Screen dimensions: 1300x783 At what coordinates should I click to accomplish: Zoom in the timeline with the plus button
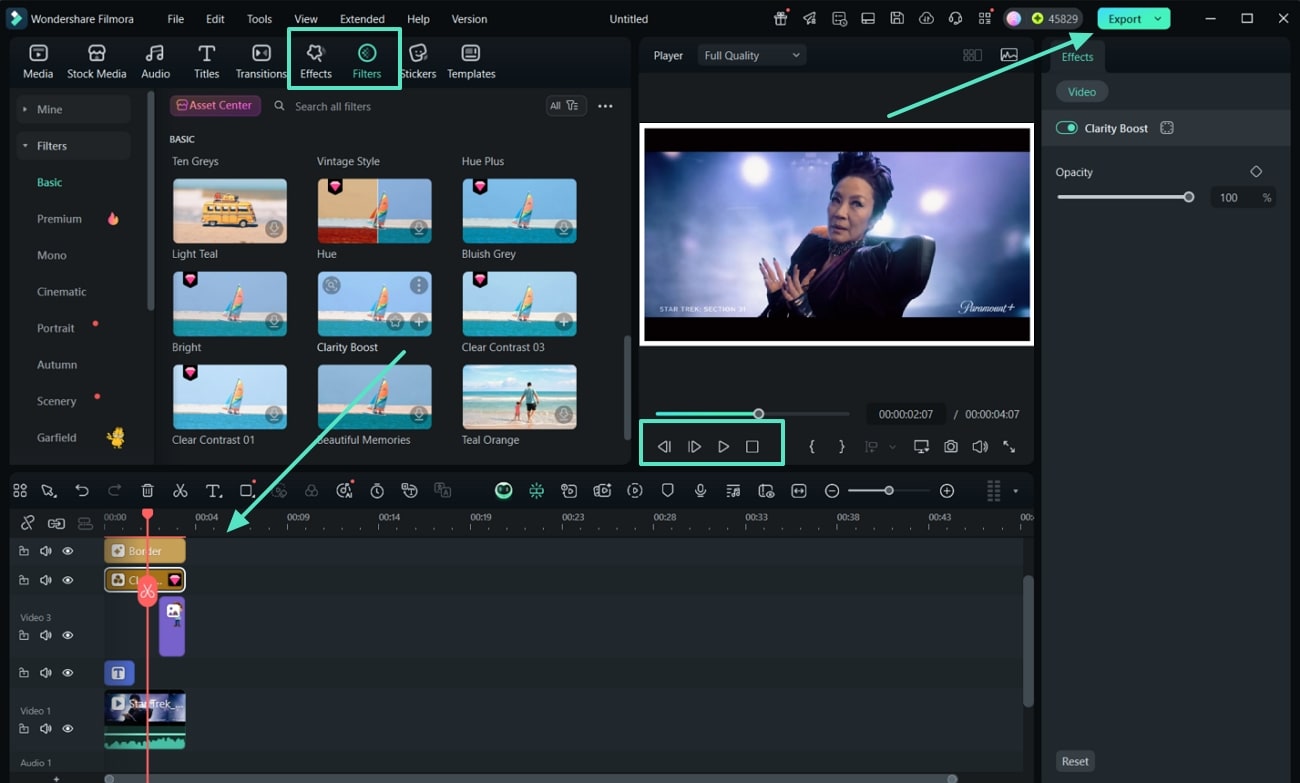[947, 490]
